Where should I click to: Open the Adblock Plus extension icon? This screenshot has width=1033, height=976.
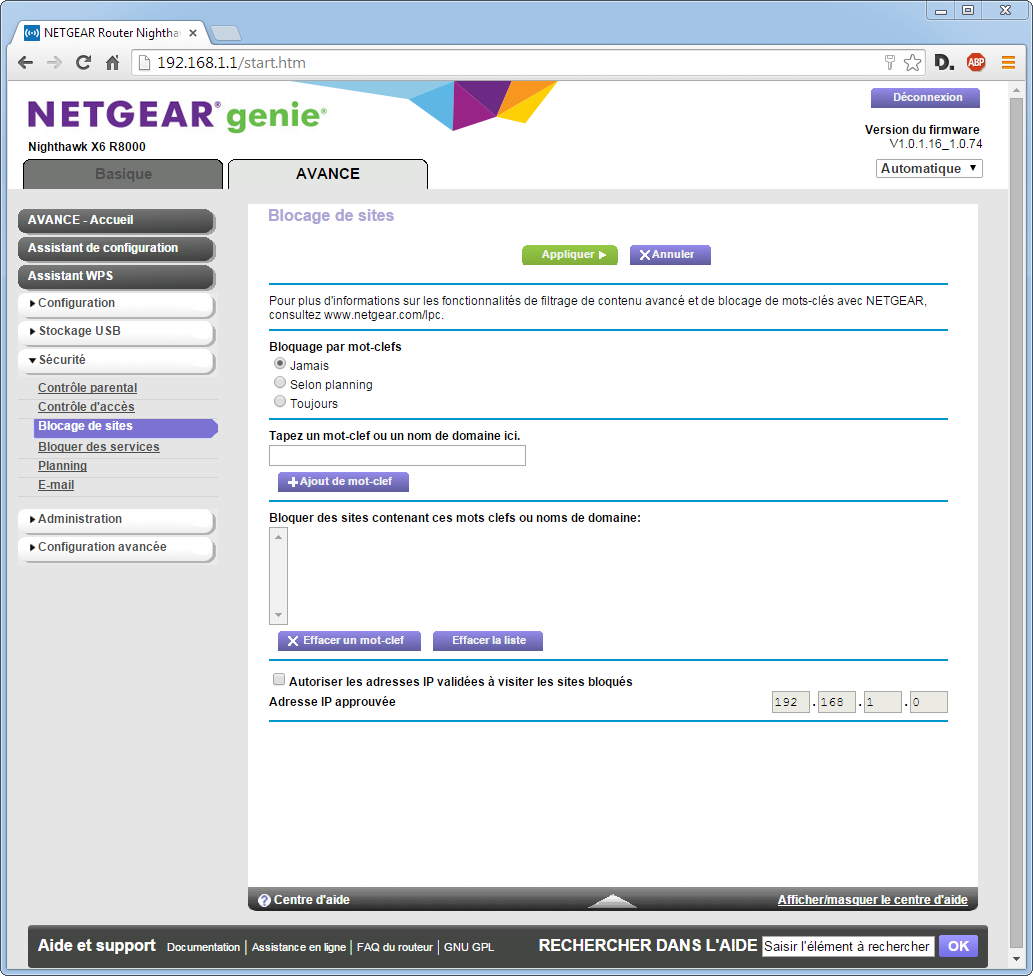tap(975, 63)
